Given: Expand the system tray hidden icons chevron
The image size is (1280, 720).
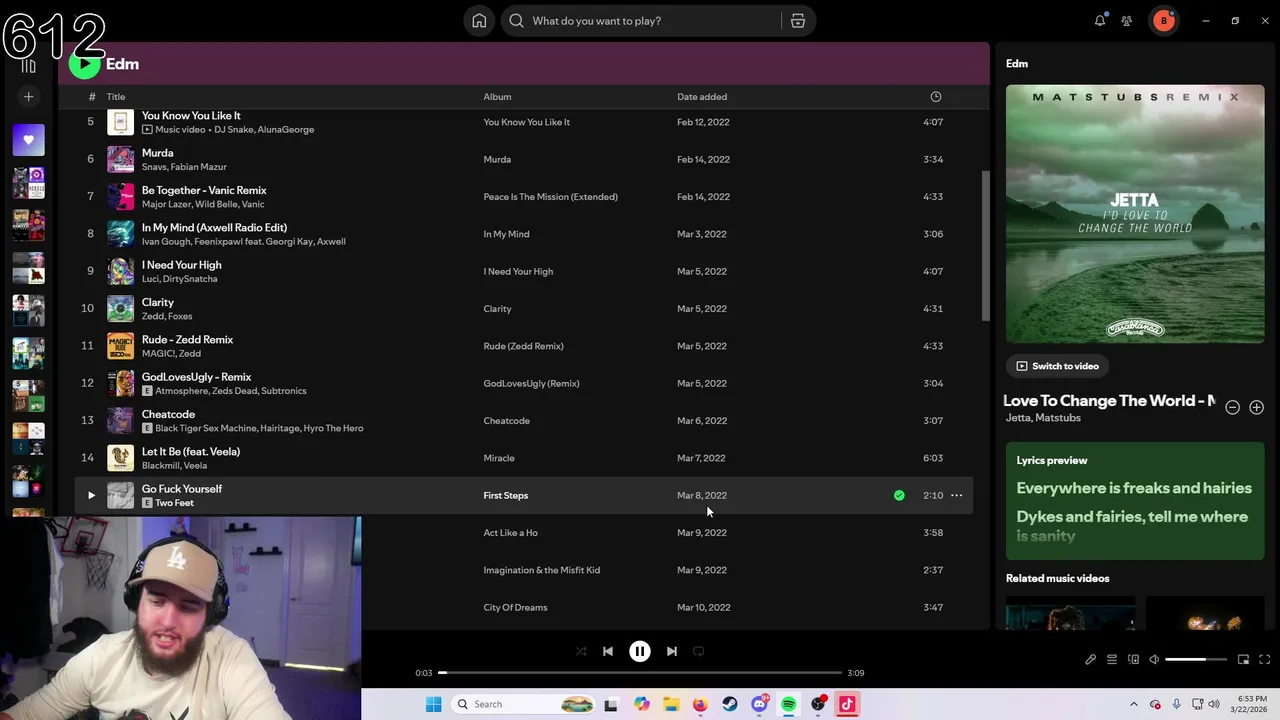Looking at the screenshot, I should [x=1134, y=704].
